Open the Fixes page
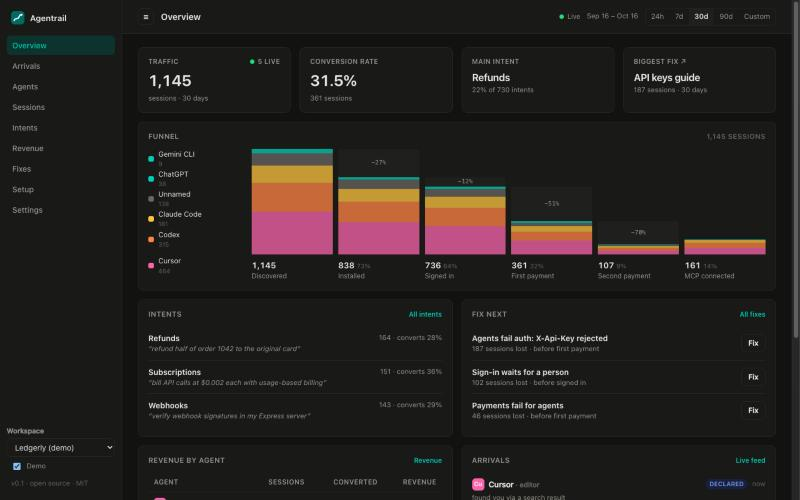The image size is (800, 500). pos(61,169)
